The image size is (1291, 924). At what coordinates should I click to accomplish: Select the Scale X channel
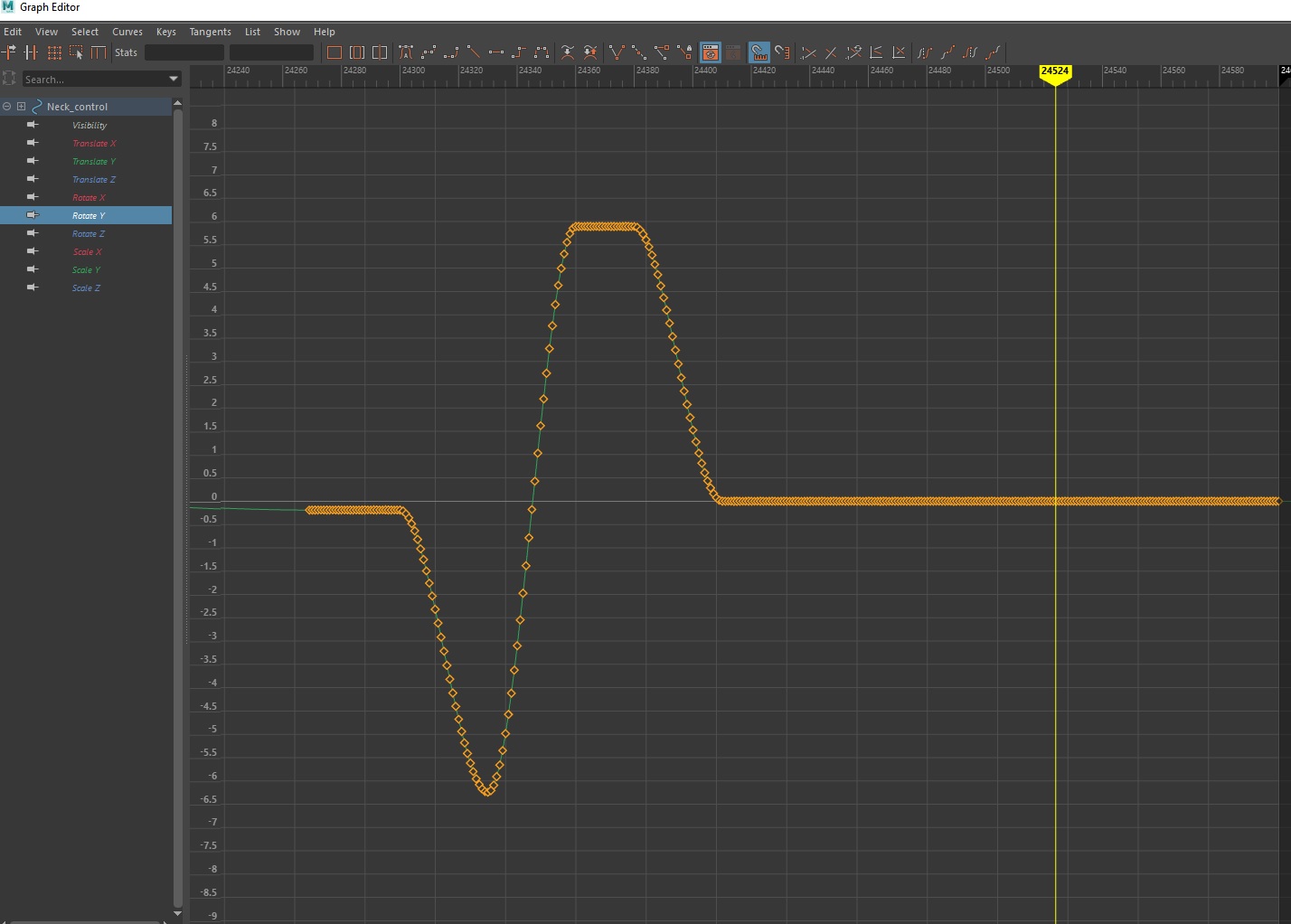pos(87,251)
